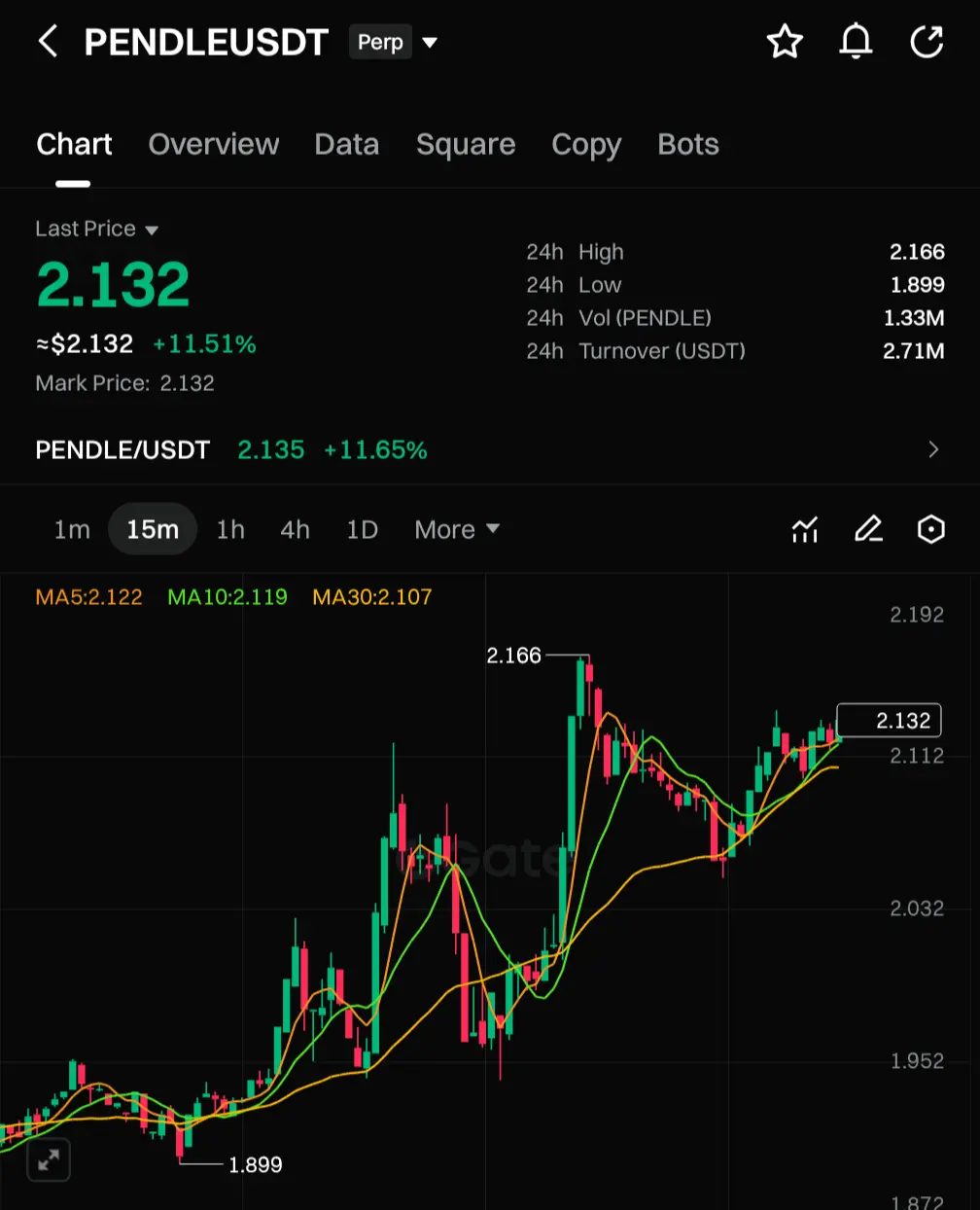
Task: Tap the 2.132 current price tag on chart
Action: (889, 721)
